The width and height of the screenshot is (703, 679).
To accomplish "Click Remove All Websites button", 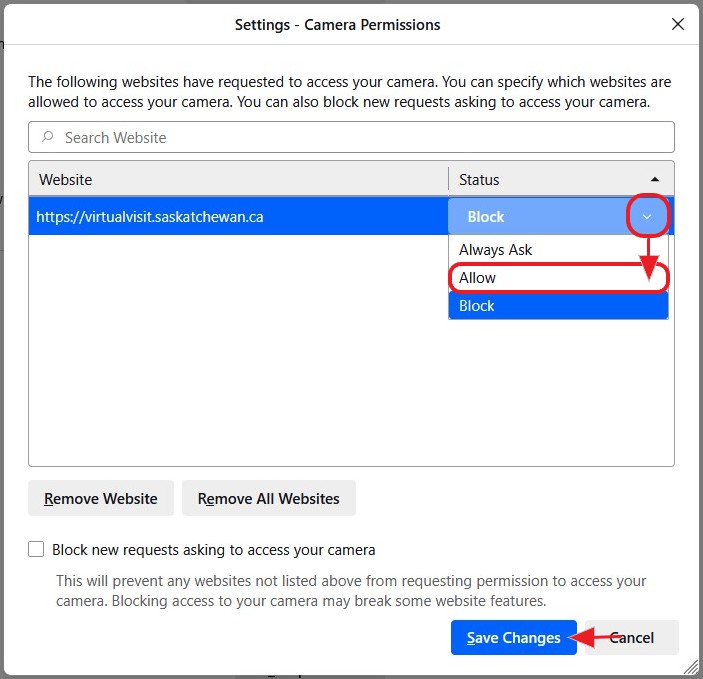I will pyautogui.click(x=268, y=498).
